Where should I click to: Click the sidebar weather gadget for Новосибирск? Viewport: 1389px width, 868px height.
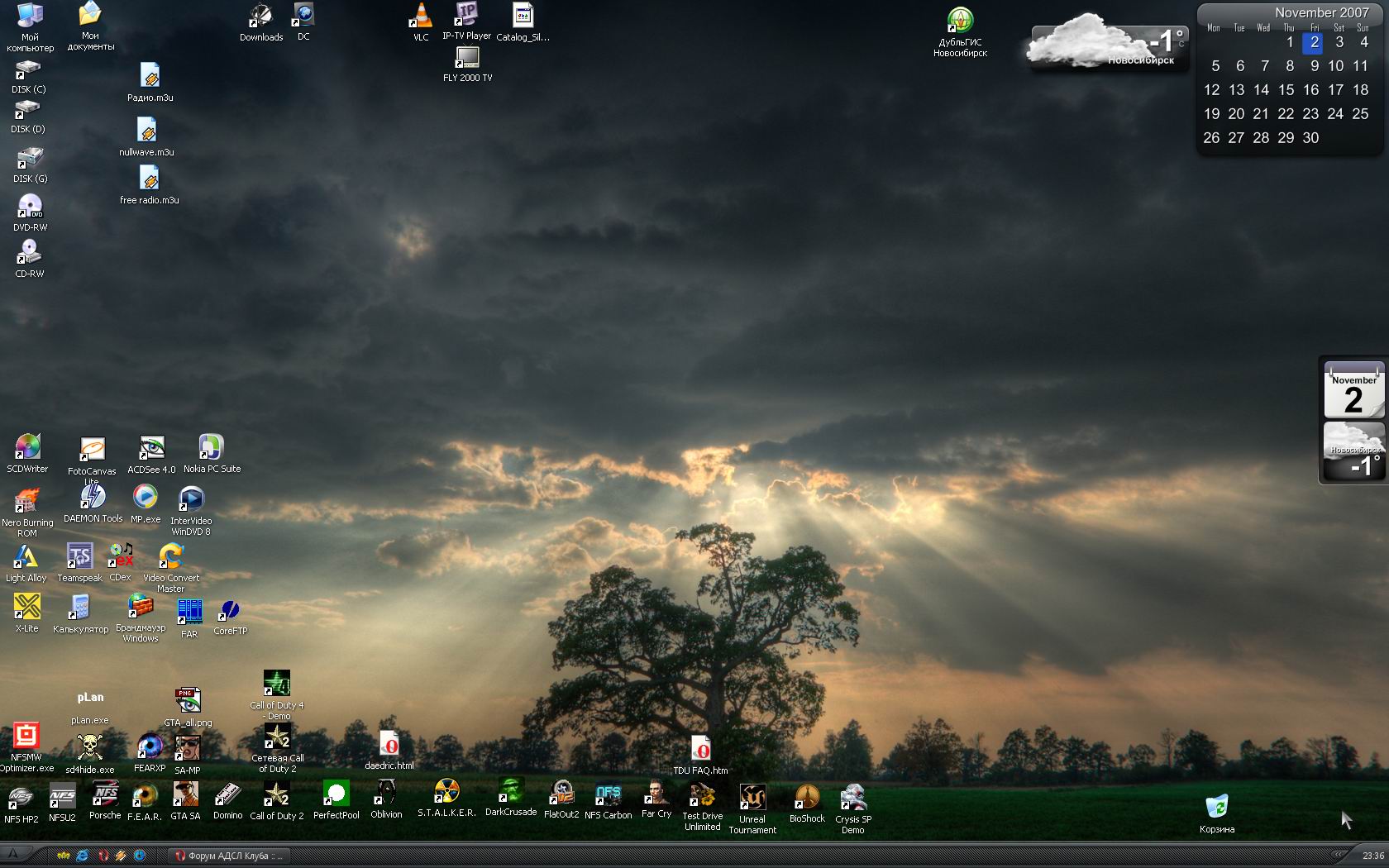[x=1353, y=451]
